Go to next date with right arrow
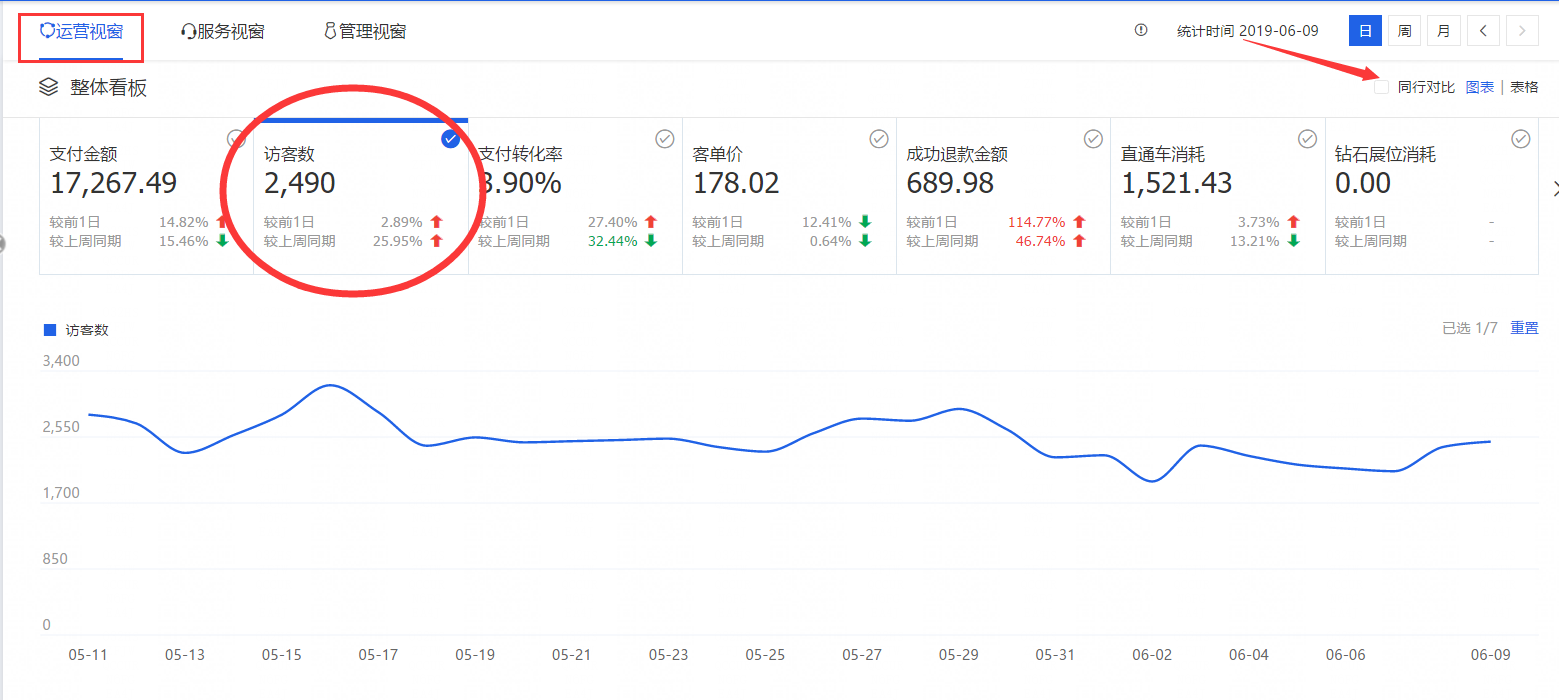Screen dimensions: 1559x700 coord(1522,31)
